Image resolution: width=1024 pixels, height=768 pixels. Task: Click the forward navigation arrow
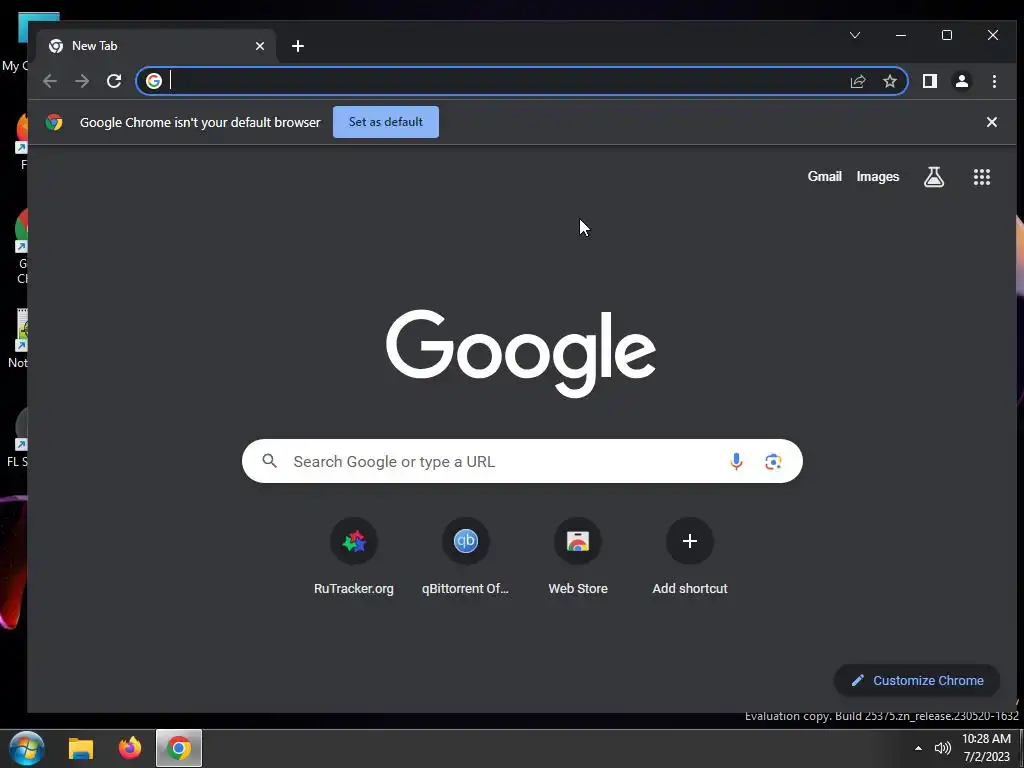coord(82,81)
